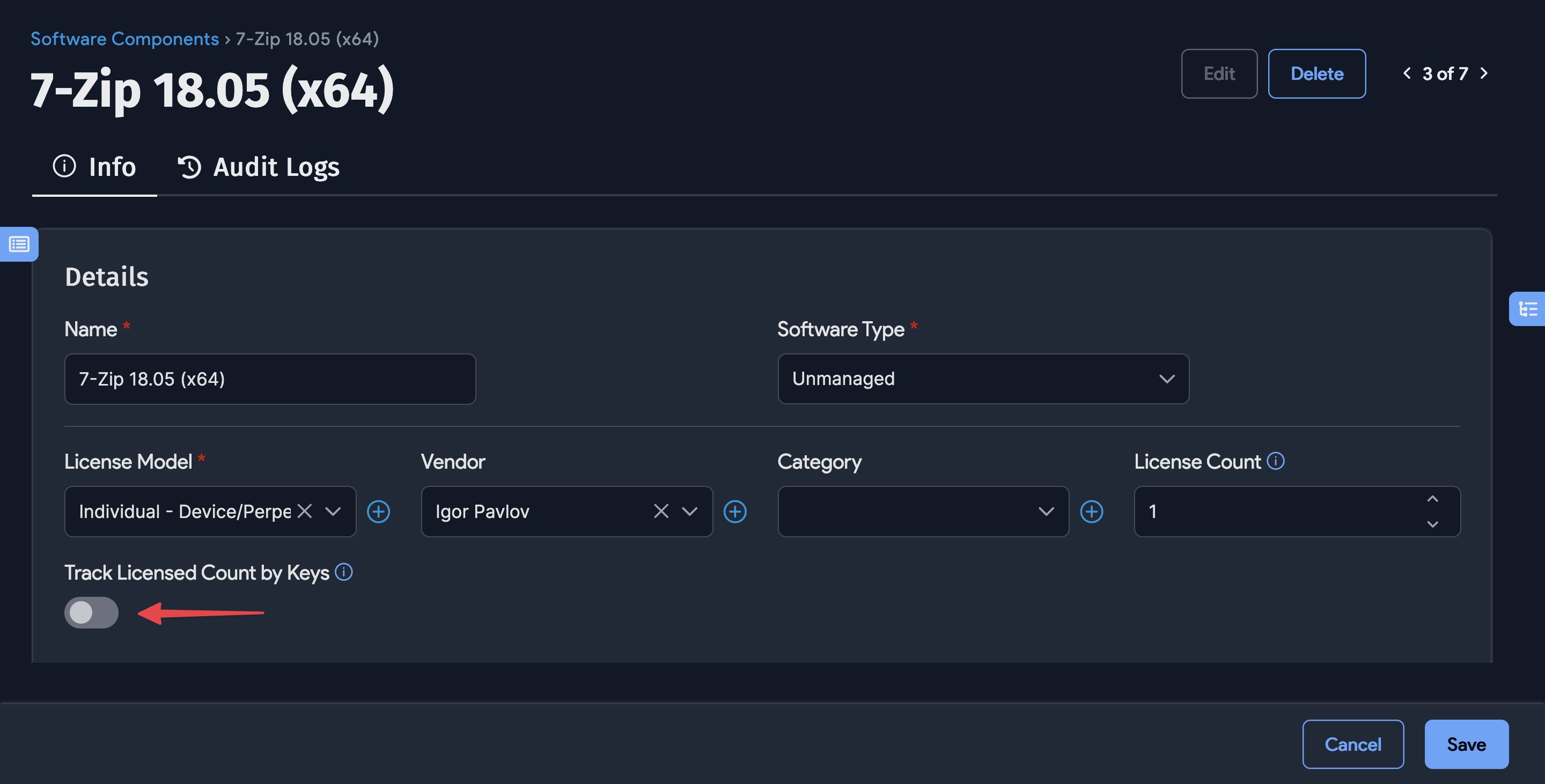This screenshot has width=1545, height=784.
Task: Decrease License Count with down arrow
Action: (x=1433, y=524)
